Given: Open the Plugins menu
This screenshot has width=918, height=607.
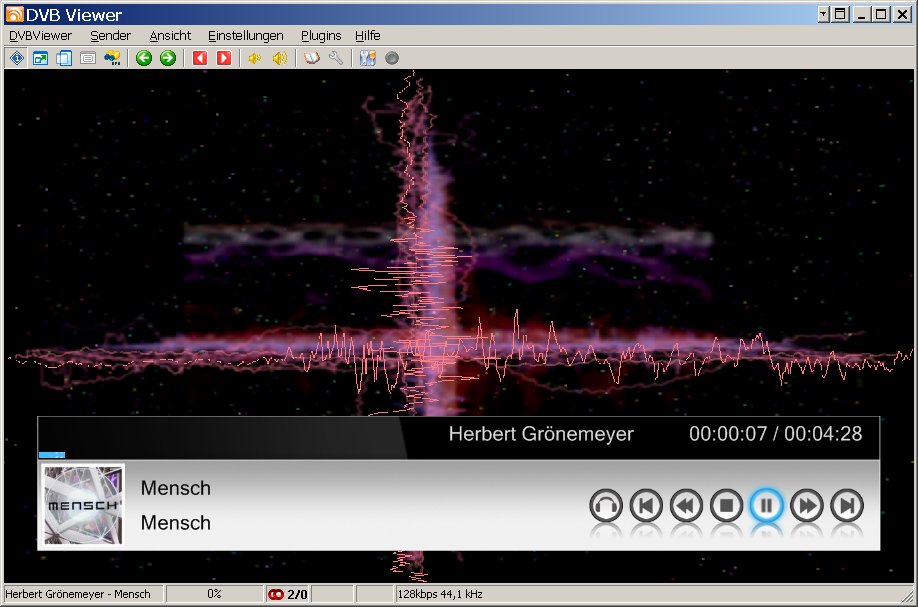Looking at the screenshot, I should click(x=321, y=35).
